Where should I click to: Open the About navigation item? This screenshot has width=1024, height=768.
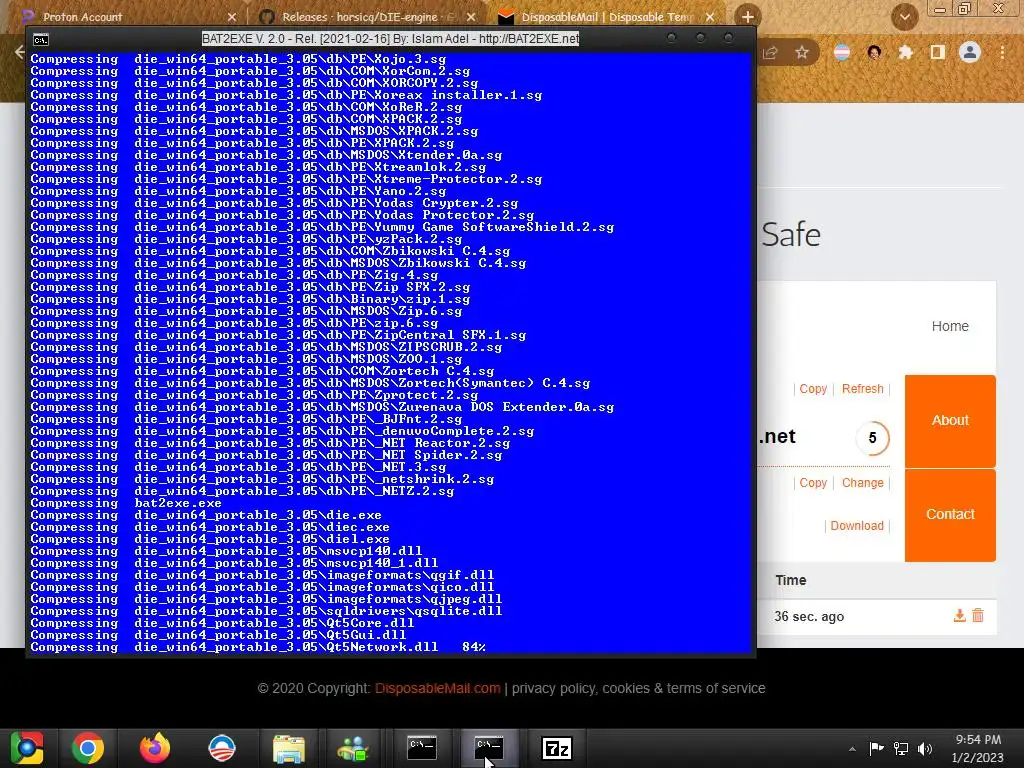pyautogui.click(x=950, y=421)
